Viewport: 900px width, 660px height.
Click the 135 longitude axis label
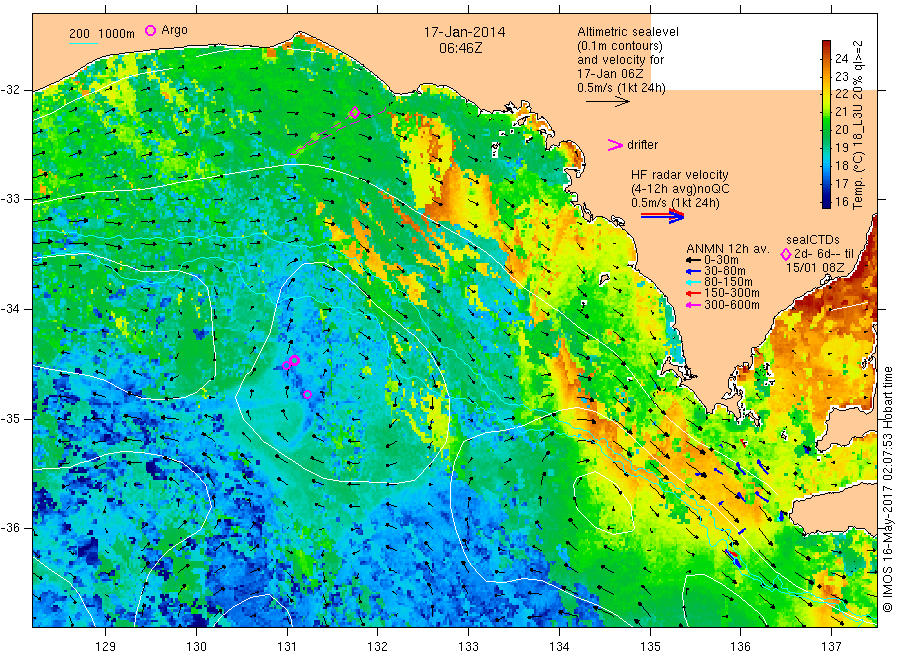(x=650, y=647)
